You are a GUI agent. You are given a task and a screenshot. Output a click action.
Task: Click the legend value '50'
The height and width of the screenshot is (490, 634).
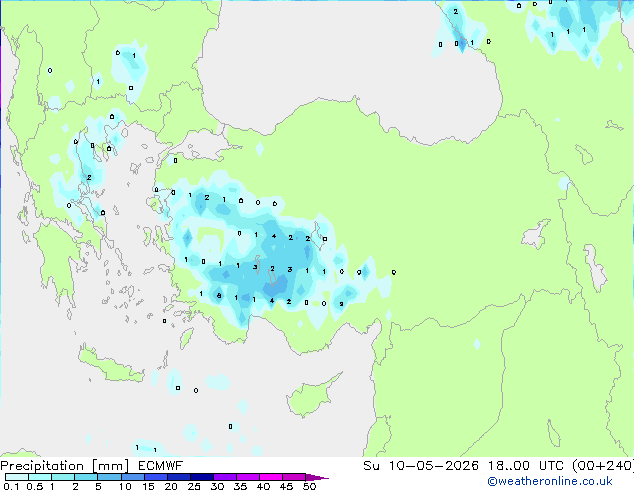(309, 486)
